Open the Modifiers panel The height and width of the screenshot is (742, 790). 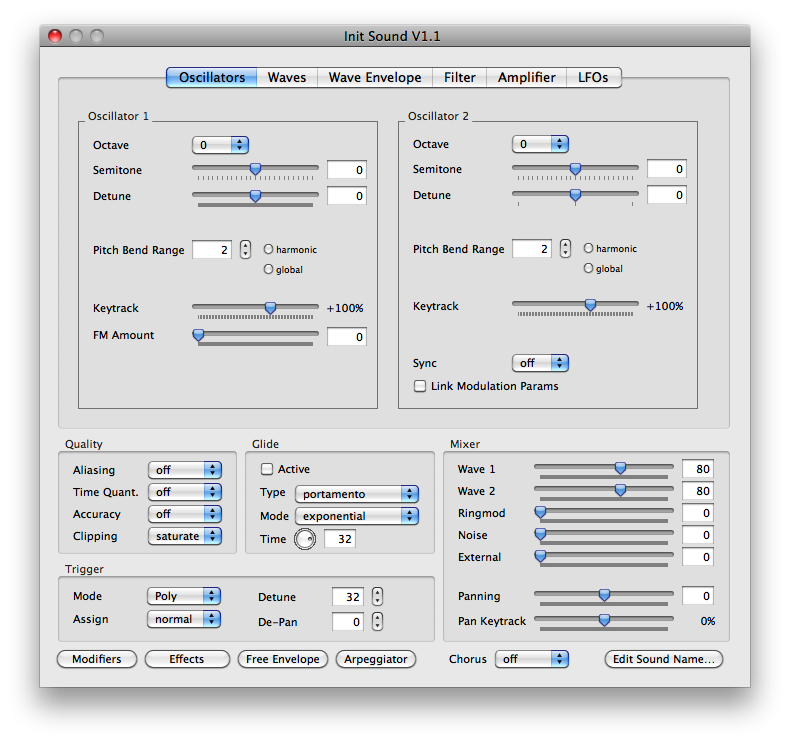coord(97,659)
